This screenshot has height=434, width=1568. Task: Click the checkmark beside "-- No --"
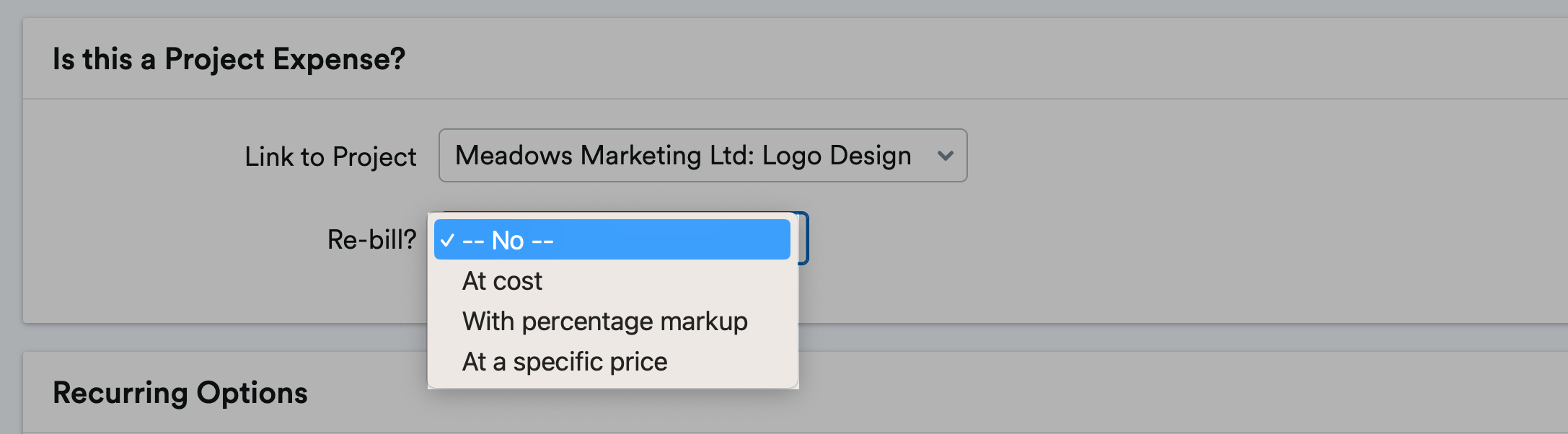(447, 240)
